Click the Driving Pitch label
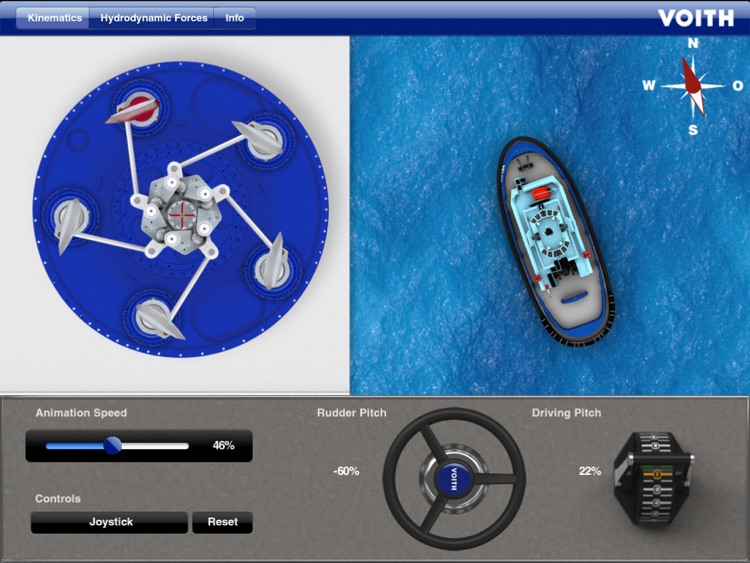Screen dimensions: 750x563 point(566,413)
